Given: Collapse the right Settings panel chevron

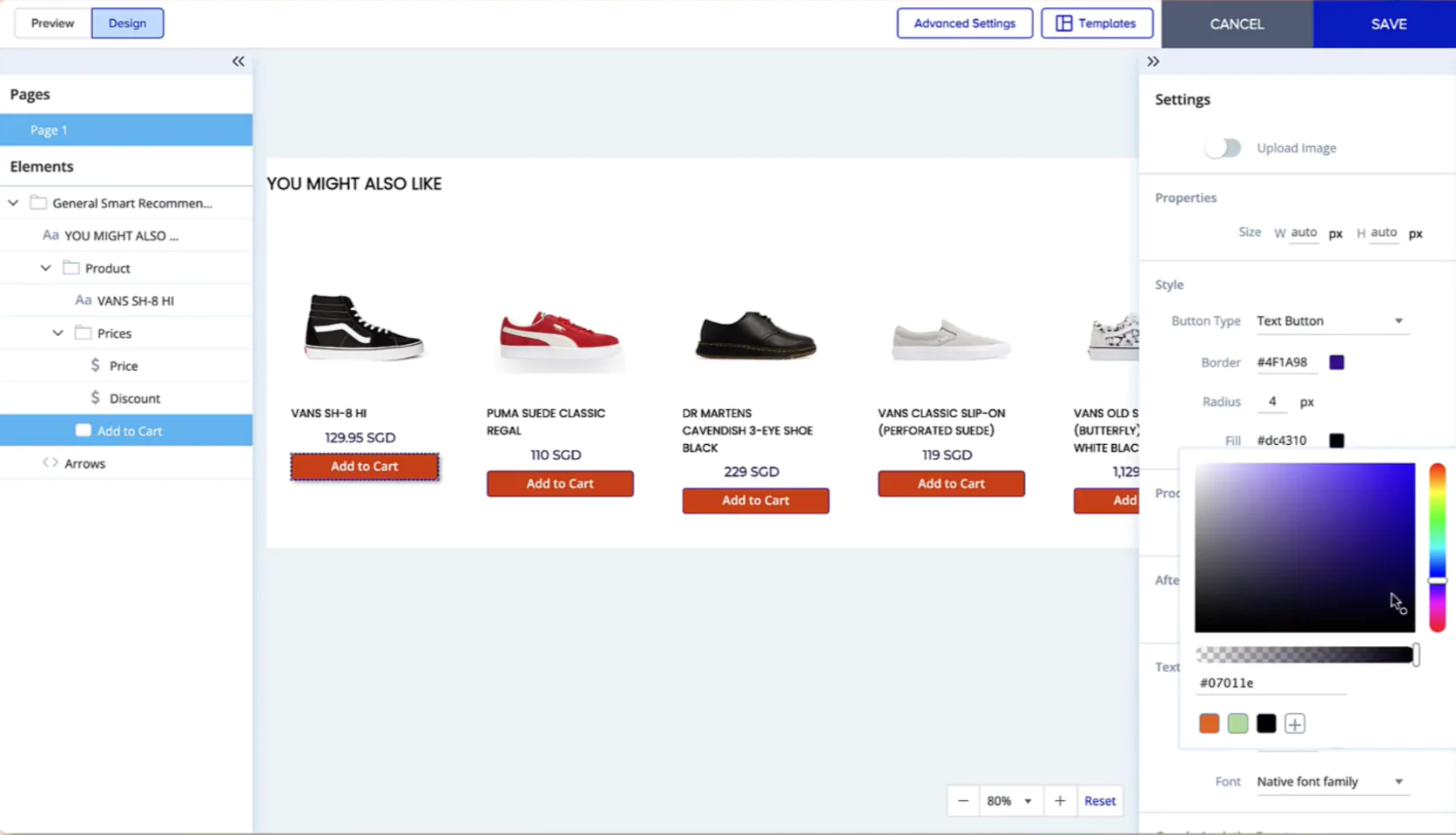Looking at the screenshot, I should 1153,61.
